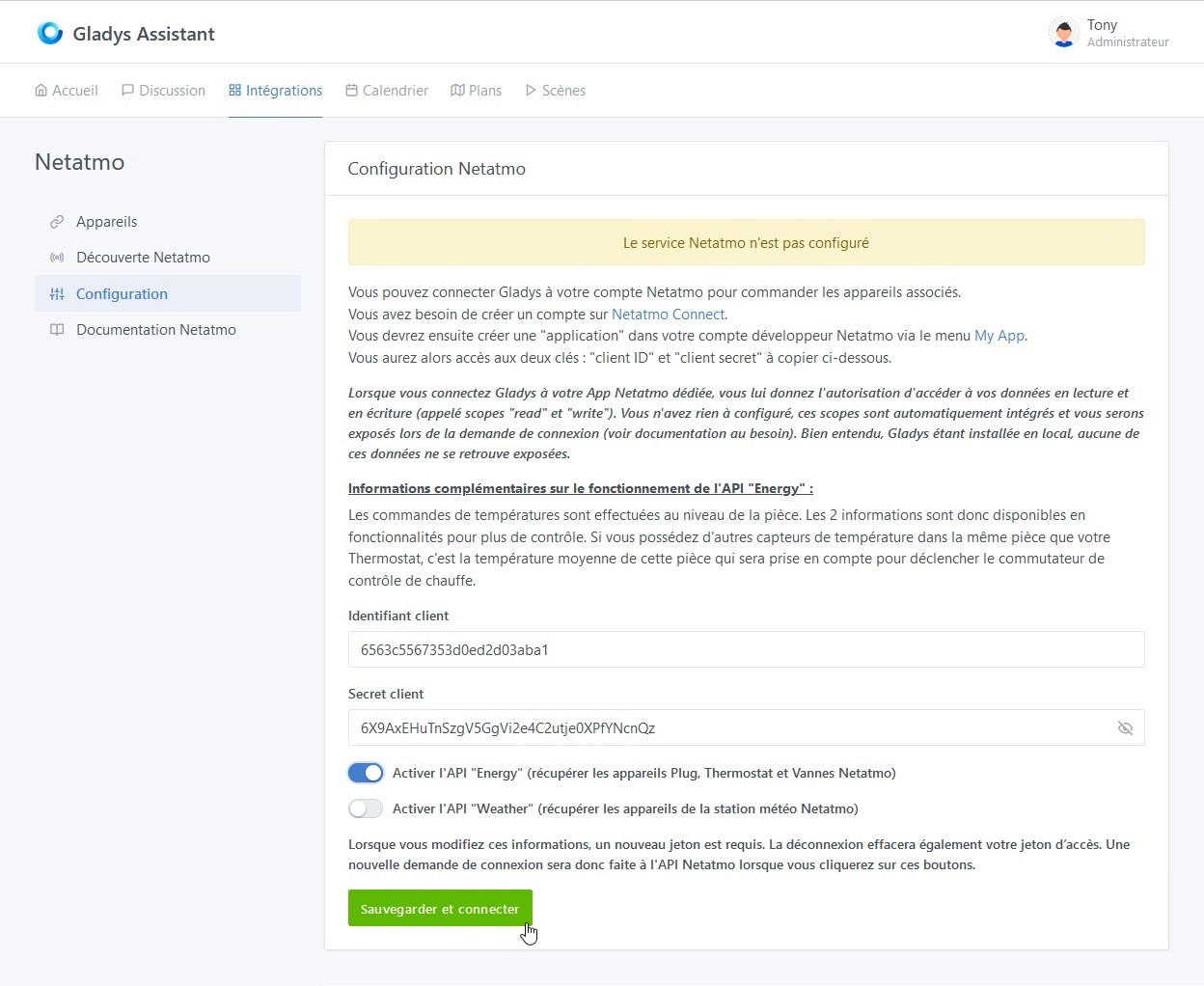Open the Appareils link icon in sidebar
1204x986 pixels.
58,221
